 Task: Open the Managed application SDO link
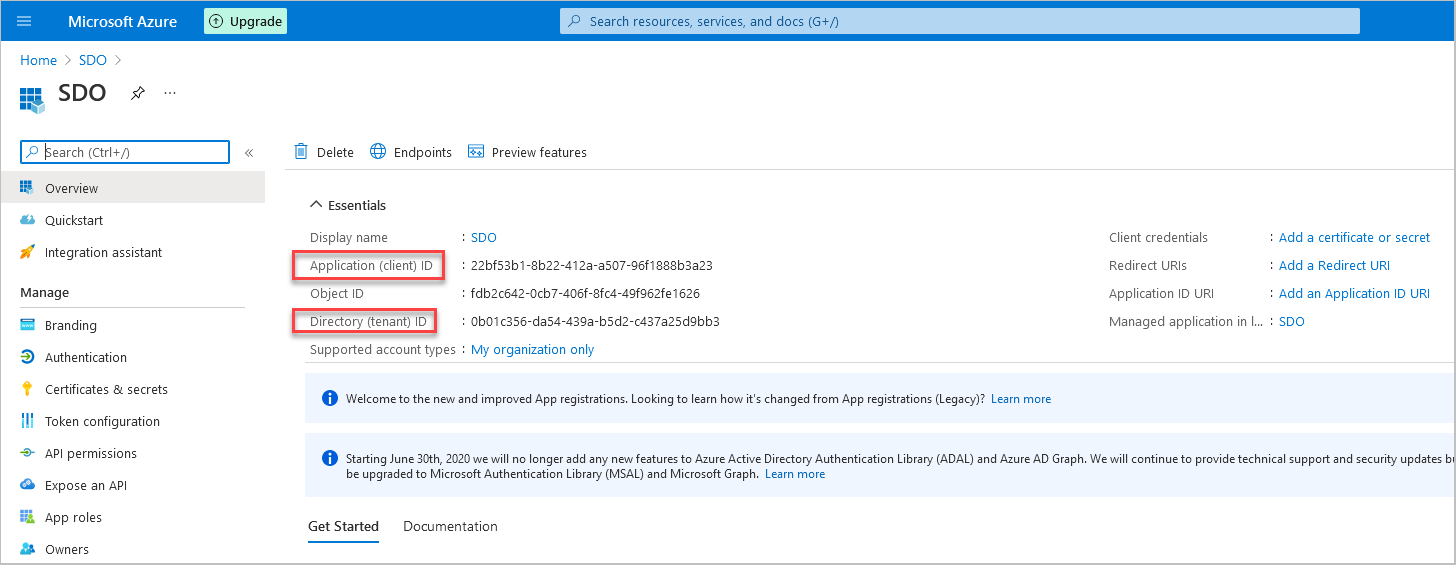[x=1292, y=321]
